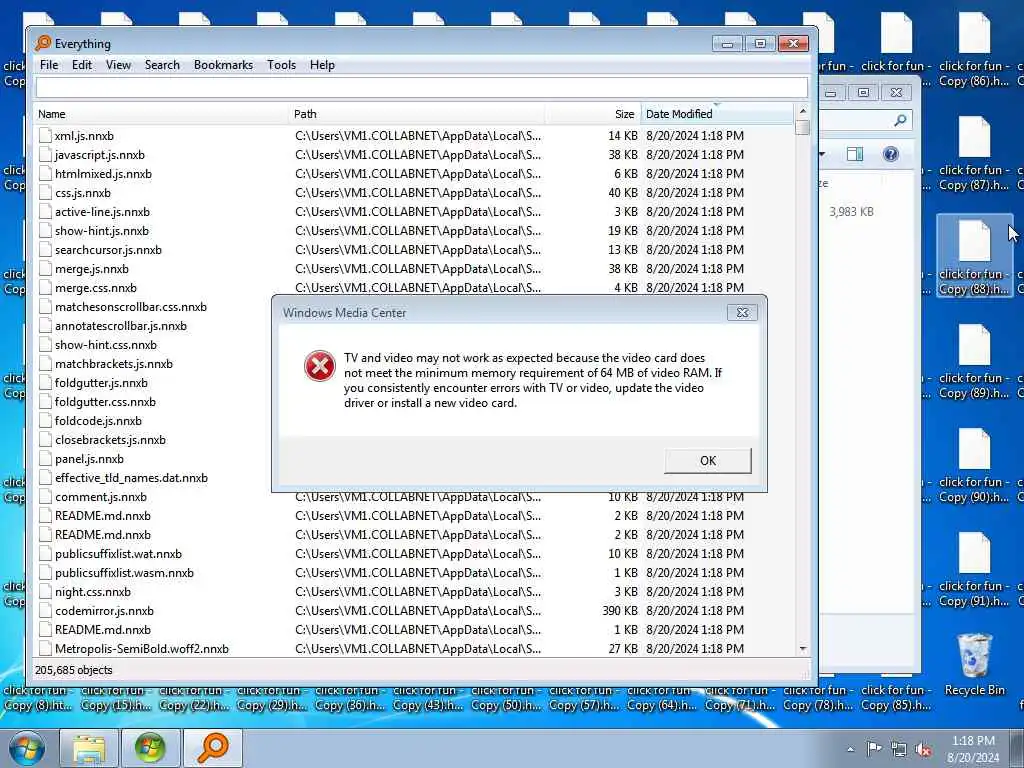Open network tray icon

899,749
